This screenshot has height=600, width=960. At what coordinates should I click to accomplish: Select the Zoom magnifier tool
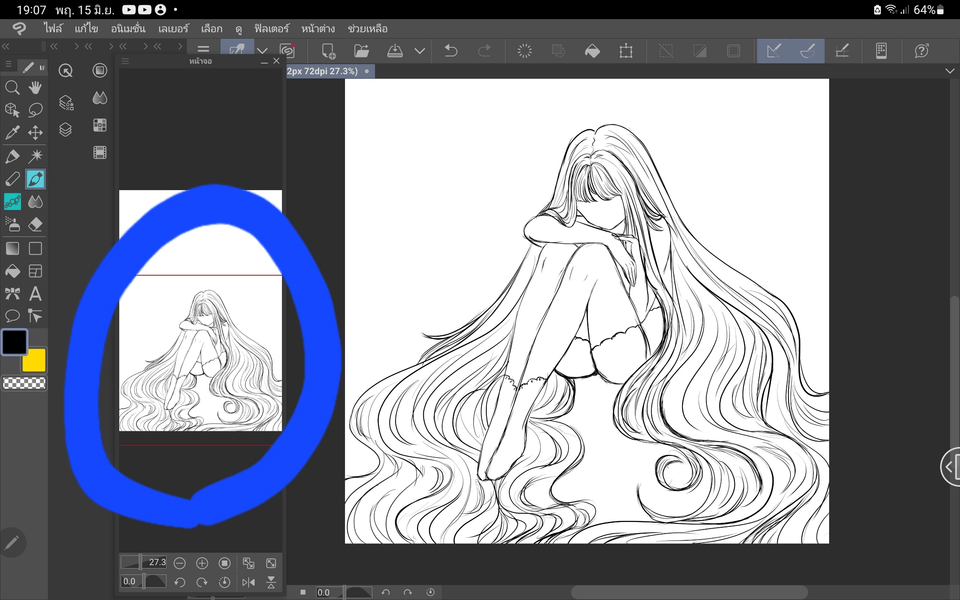(12, 88)
